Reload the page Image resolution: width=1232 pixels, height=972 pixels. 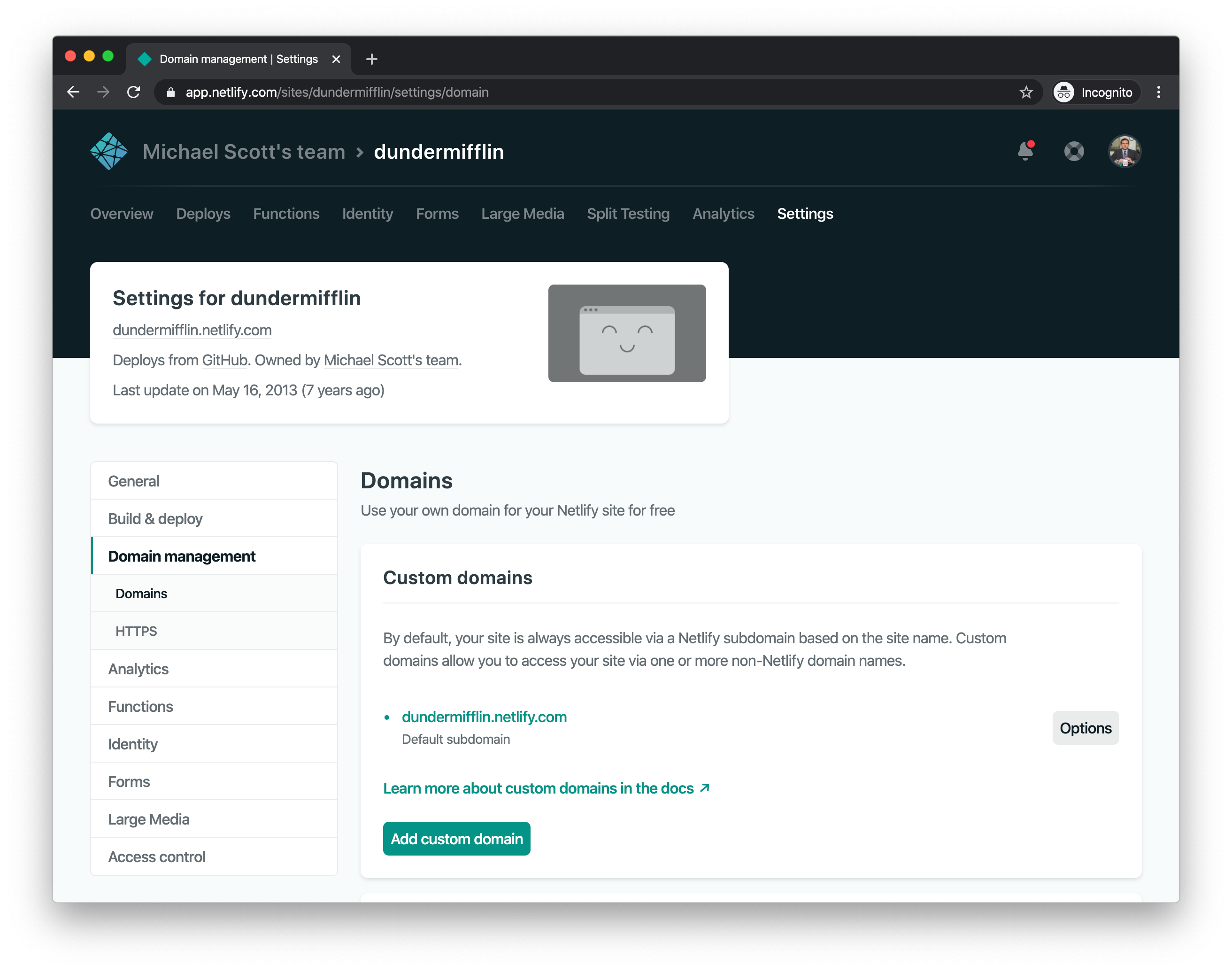(x=134, y=92)
